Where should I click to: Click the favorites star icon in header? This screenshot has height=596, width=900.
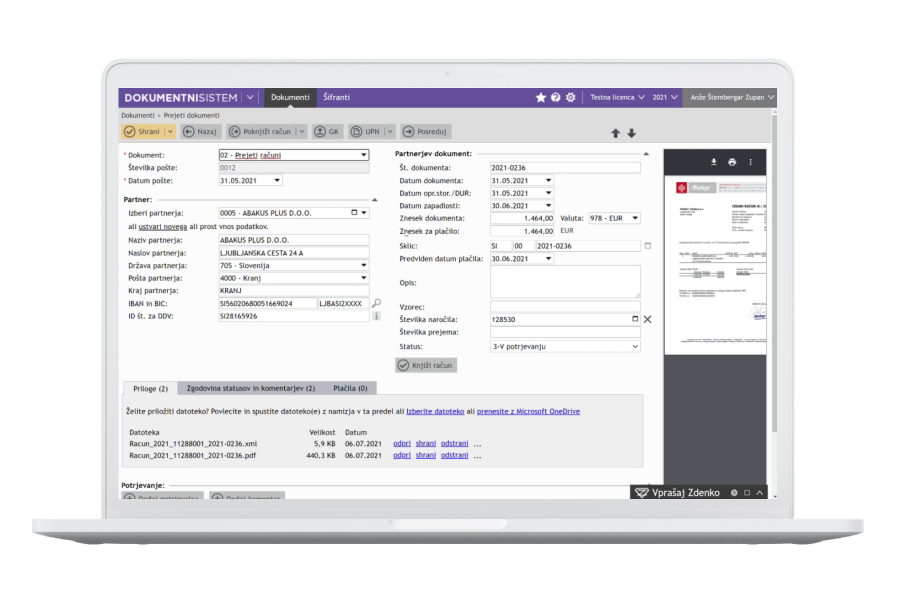click(x=541, y=98)
